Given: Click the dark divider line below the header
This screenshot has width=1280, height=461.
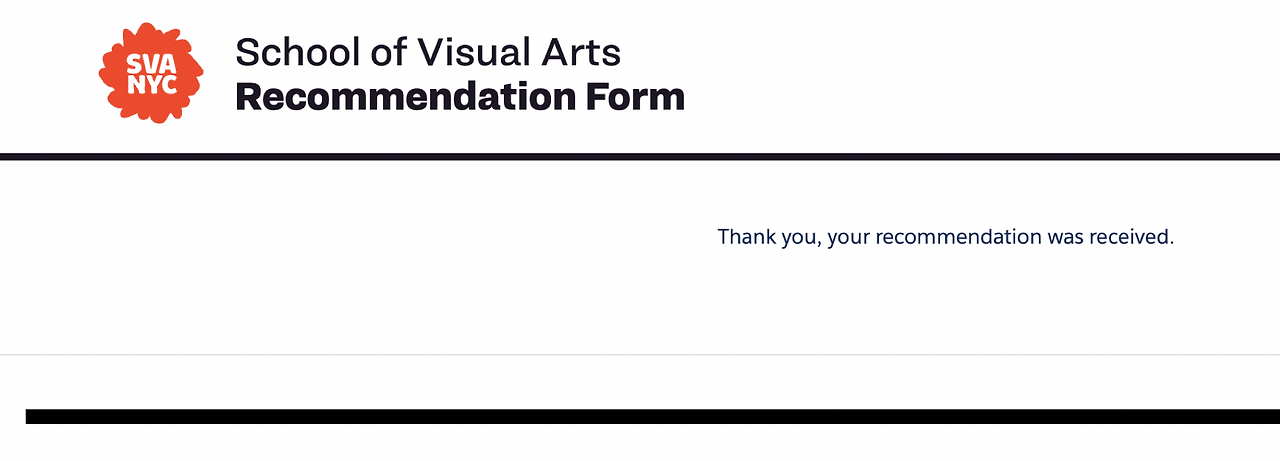Looking at the screenshot, I should [640, 157].
